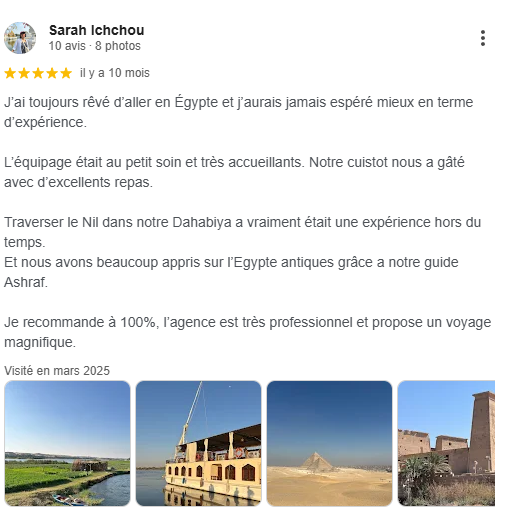Click the paragraph 'Je recommande à 100%'
The height and width of the screenshot is (515, 510).
(248, 332)
